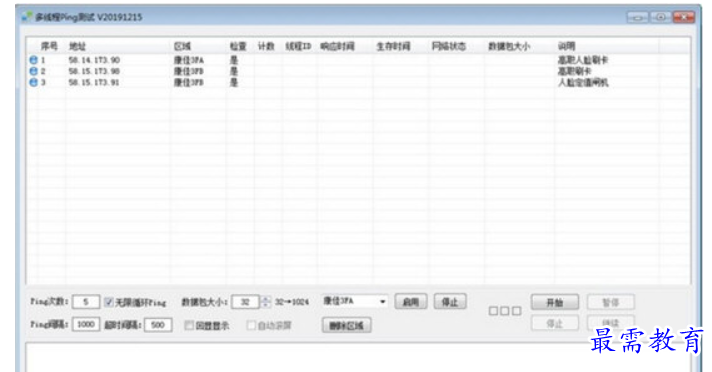
Task: Click the 32→1024 range label
Action: pos(292,302)
